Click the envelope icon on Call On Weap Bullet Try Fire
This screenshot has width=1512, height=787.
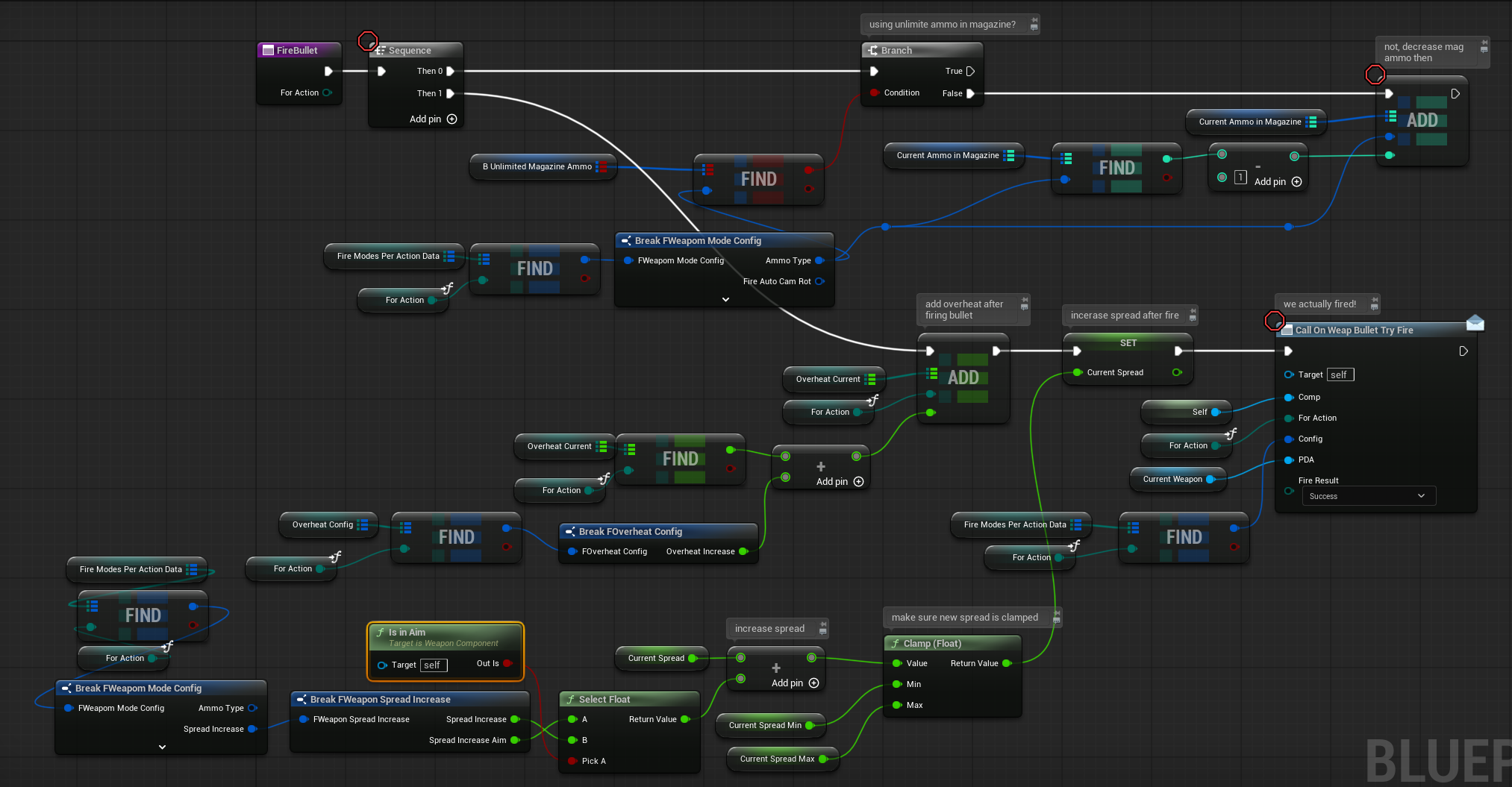[x=1475, y=322]
